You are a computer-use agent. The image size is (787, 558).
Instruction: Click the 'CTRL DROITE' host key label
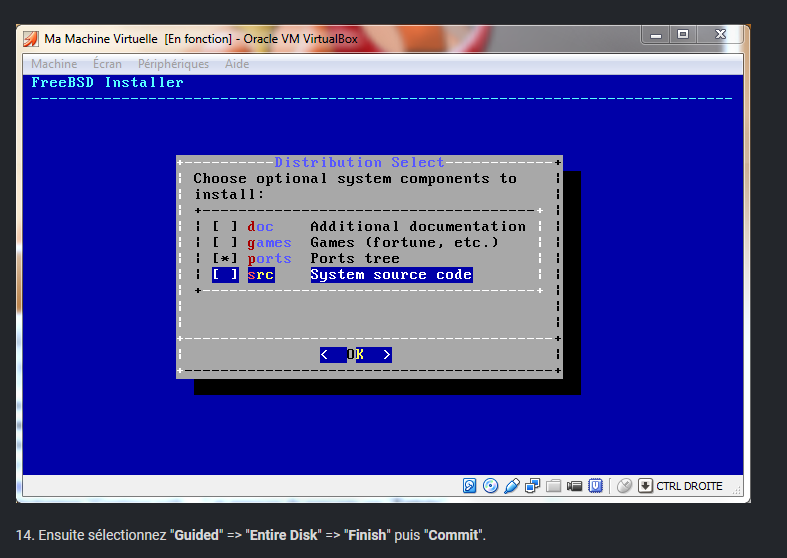click(689, 486)
